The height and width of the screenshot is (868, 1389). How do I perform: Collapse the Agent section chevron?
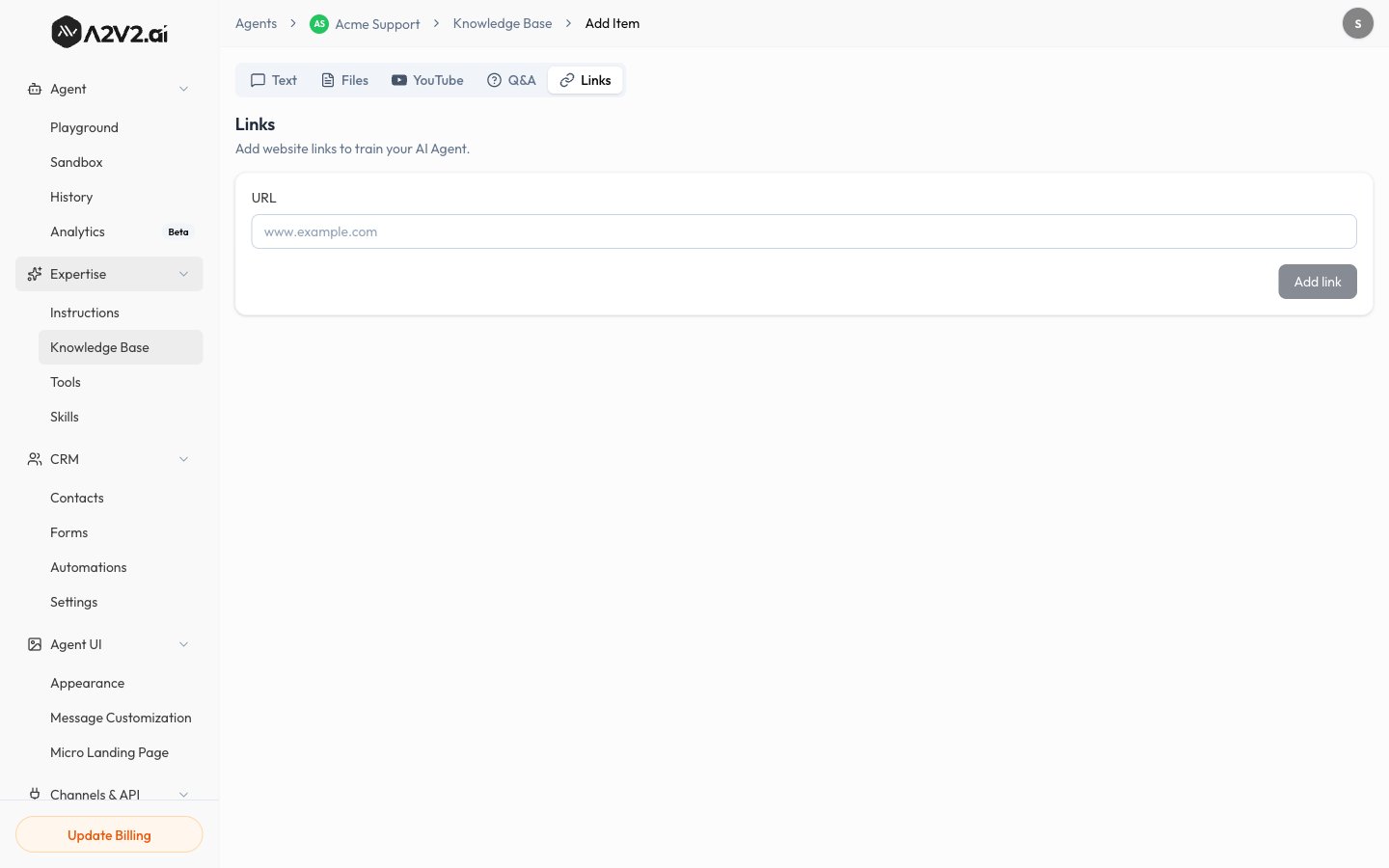tap(183, 89)
